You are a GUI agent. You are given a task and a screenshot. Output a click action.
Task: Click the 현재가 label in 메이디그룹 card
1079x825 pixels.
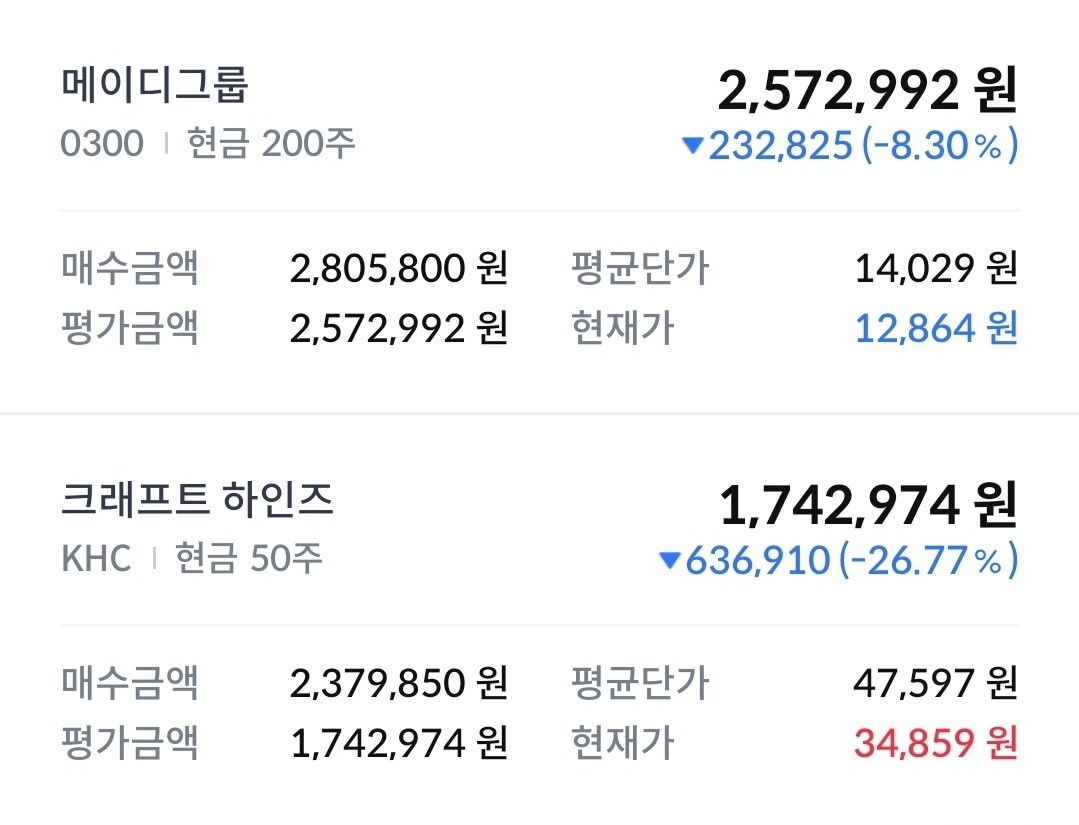click(x=622, y=328)
